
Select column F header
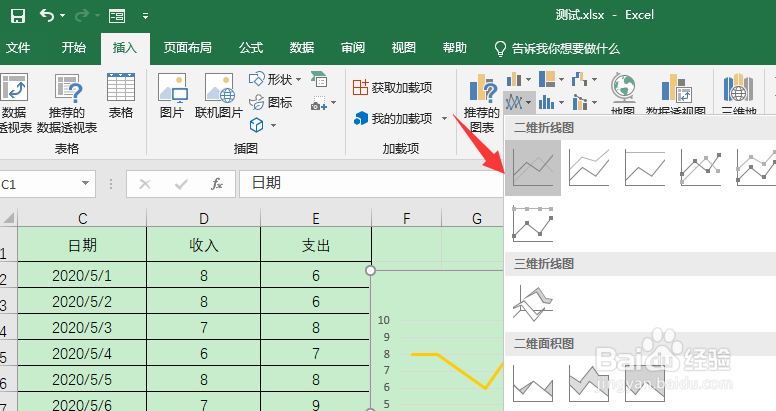(406, 218)
